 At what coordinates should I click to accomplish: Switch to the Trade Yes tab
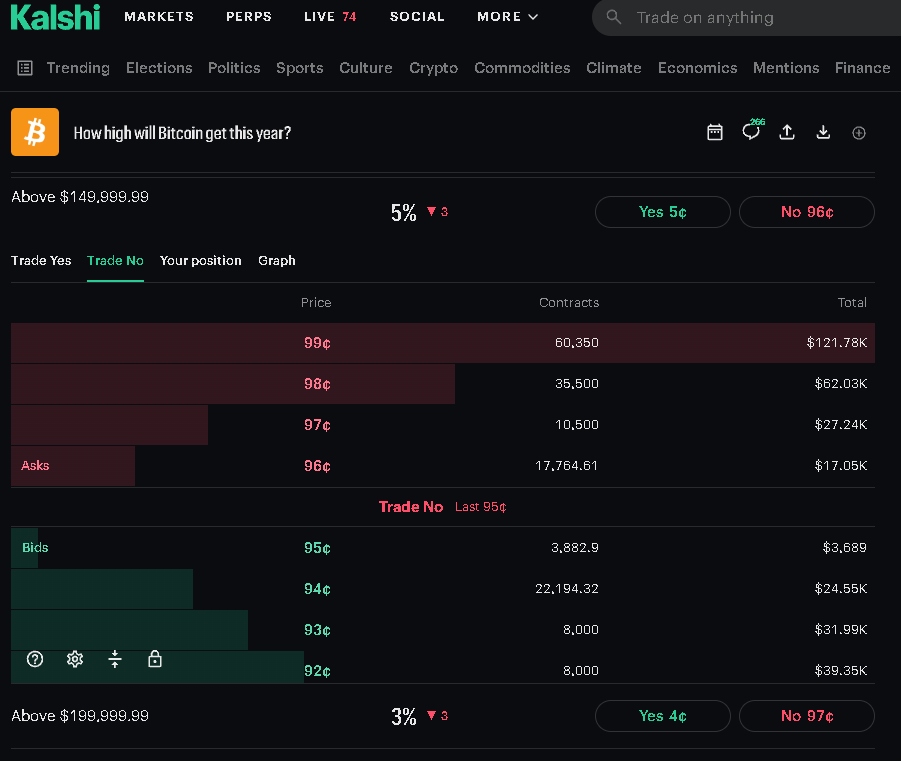41,260
